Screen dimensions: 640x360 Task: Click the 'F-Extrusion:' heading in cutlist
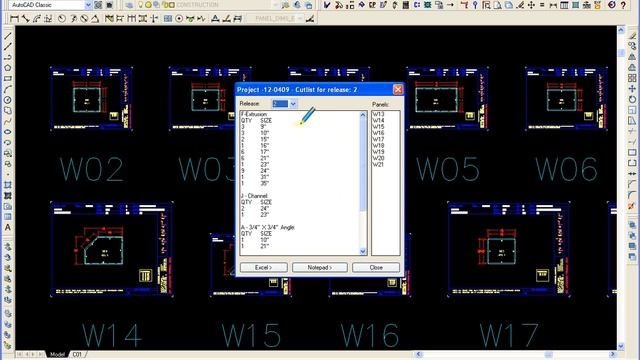[254, 114]
